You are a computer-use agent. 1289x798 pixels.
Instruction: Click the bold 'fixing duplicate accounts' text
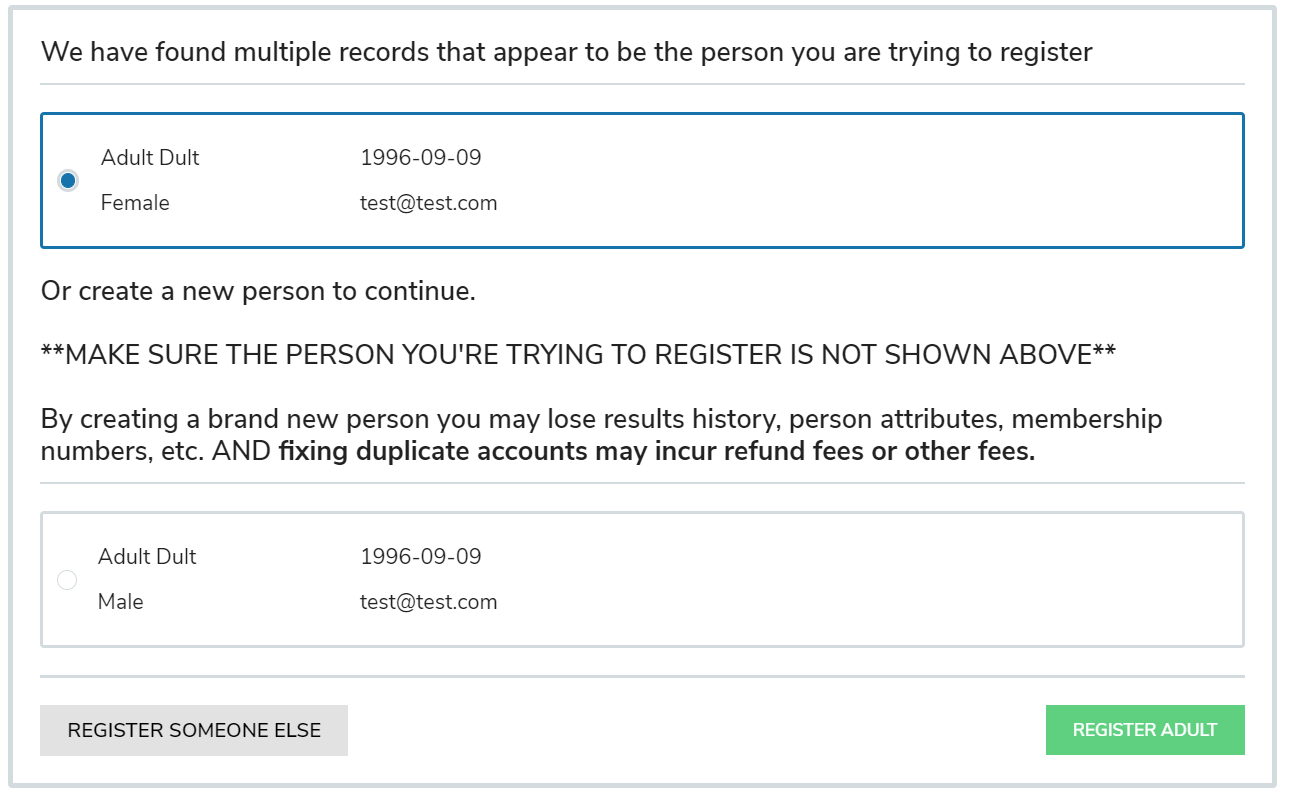(x=656, y=451)
